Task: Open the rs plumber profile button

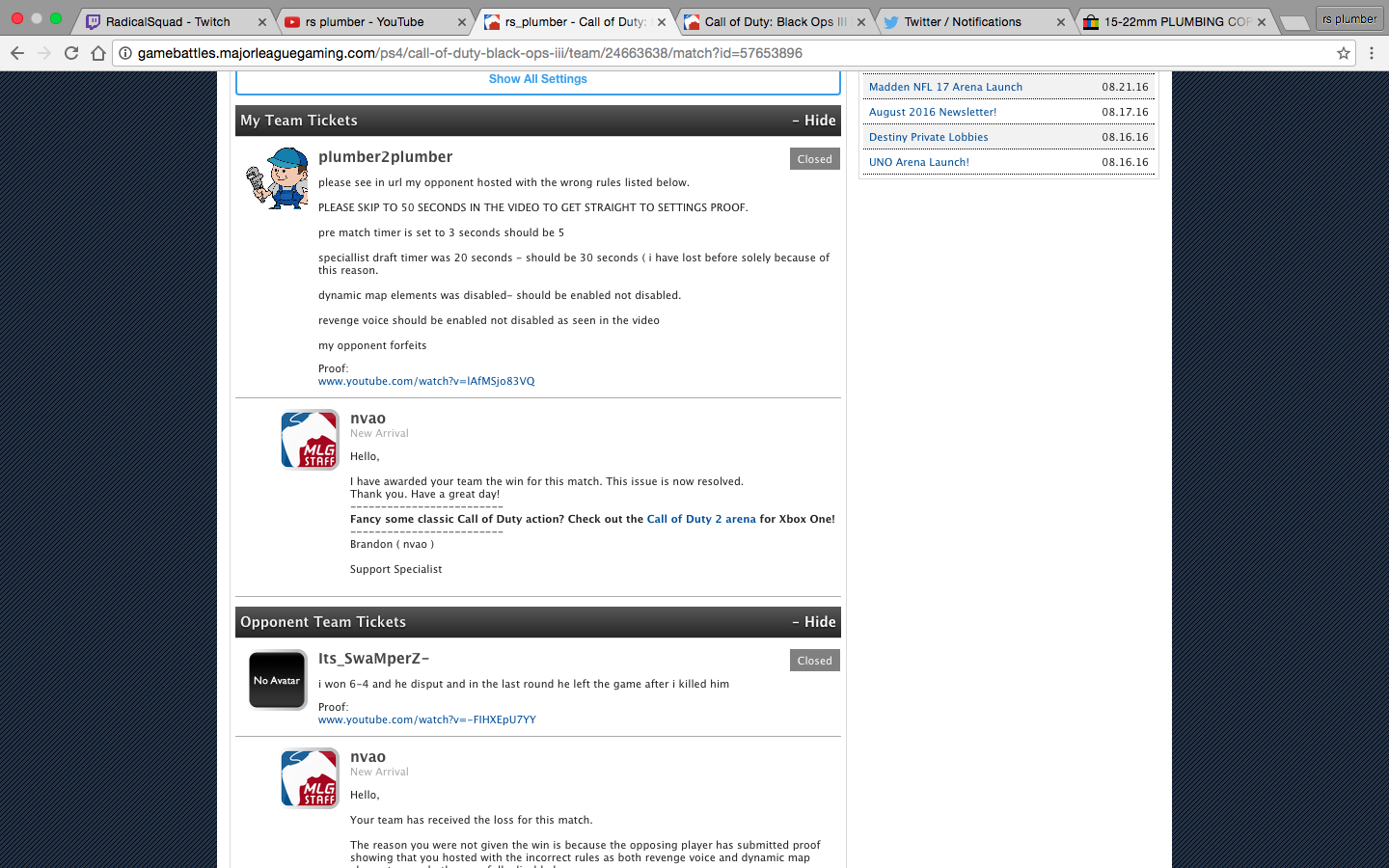Action: pos(1349,18)
